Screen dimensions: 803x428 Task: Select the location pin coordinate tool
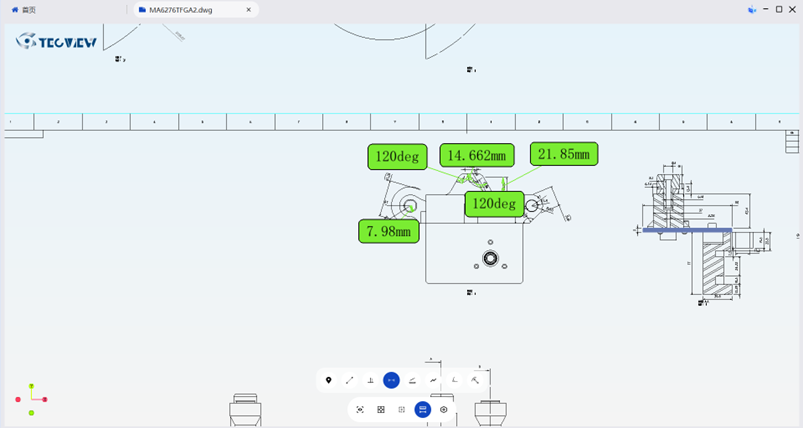[329, 380]
